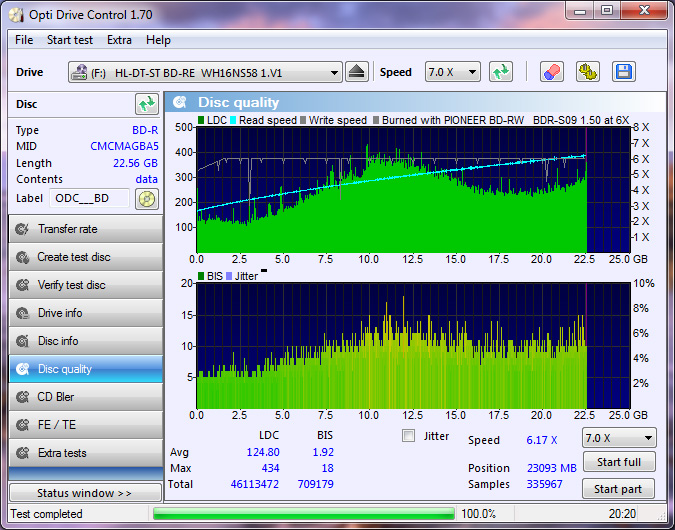Image resolution: width=675 pixels, height=530 pixels.
Task: Open the CD Bler test
Action: click(84, 397)
